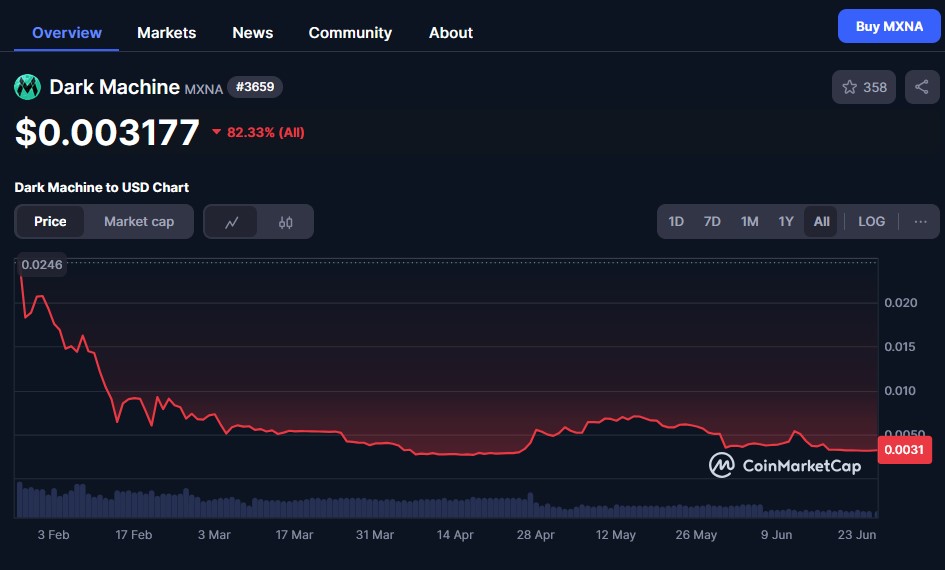Click the #3659 rank badge
The width and height of the screenshot is (945, 570).
tap(255, 87)
